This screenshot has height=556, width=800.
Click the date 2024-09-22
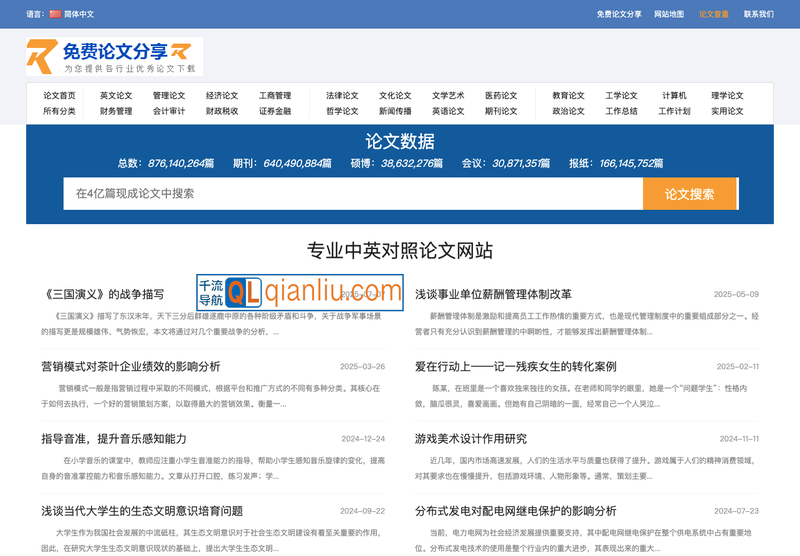click(x=363, y=511)
